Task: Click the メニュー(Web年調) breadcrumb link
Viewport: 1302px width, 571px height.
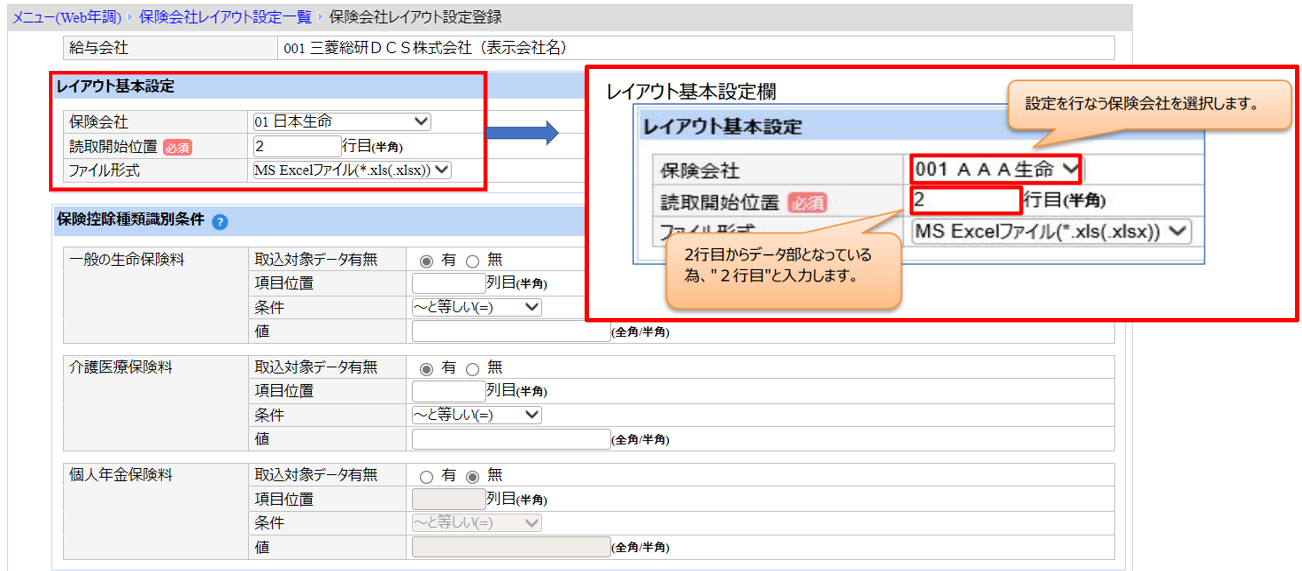Action: coord(66,17)
